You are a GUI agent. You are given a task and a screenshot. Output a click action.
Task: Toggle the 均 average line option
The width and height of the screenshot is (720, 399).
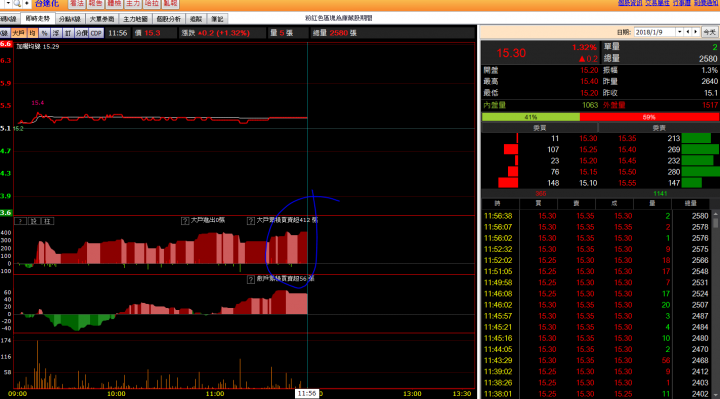[32, 33]
